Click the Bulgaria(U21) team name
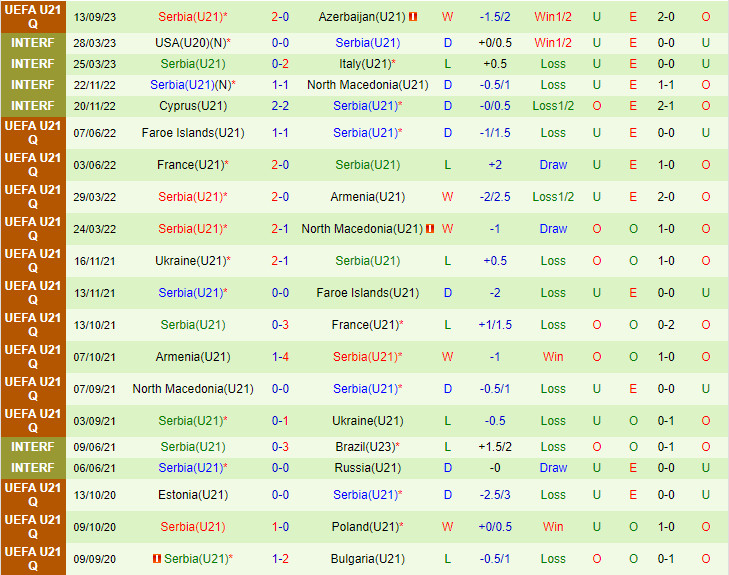 pos(367,559)
